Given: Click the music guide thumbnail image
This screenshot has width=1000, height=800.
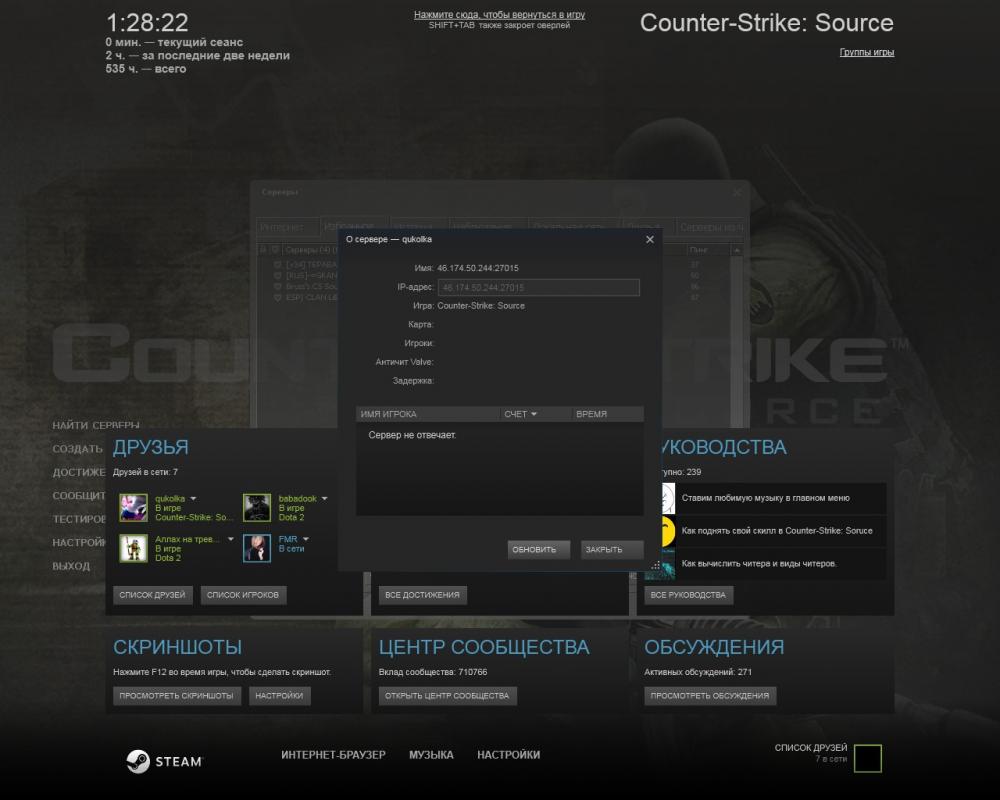Looking at the screenshot, I should pyautogui.click(x=668, y=498).
